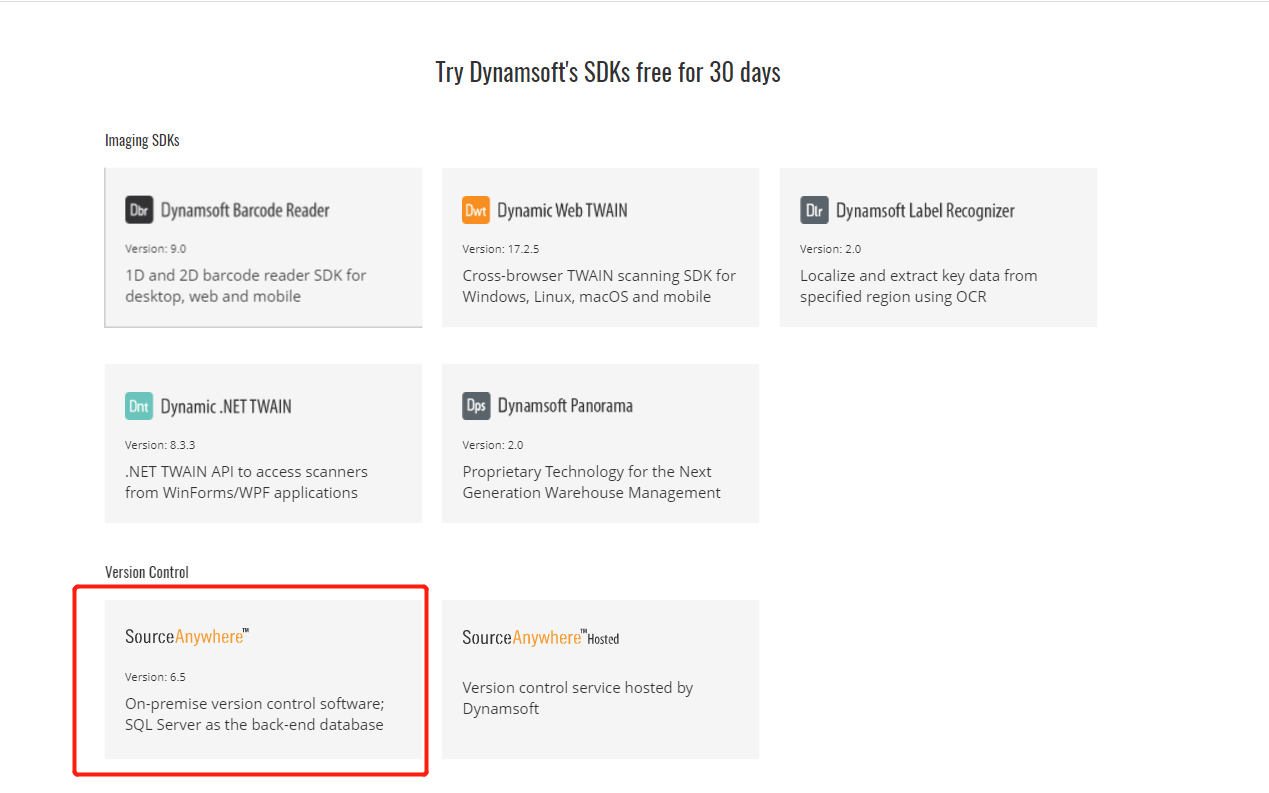Open the Dynamsoft Barcode Reader card
Viewport: 1269px width, 793px height.
[263, 247]
